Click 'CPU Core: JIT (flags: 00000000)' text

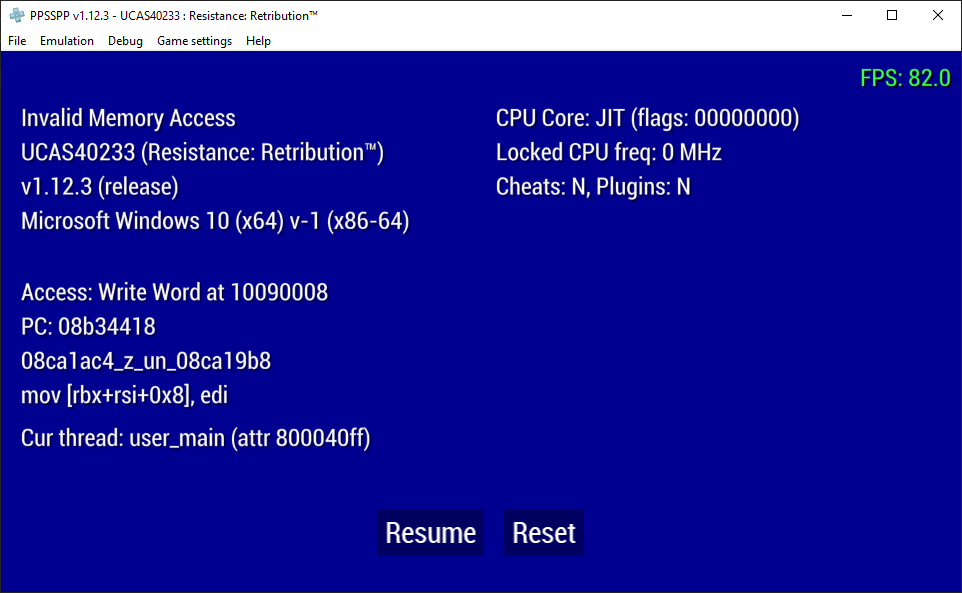[x=647, y=118]
